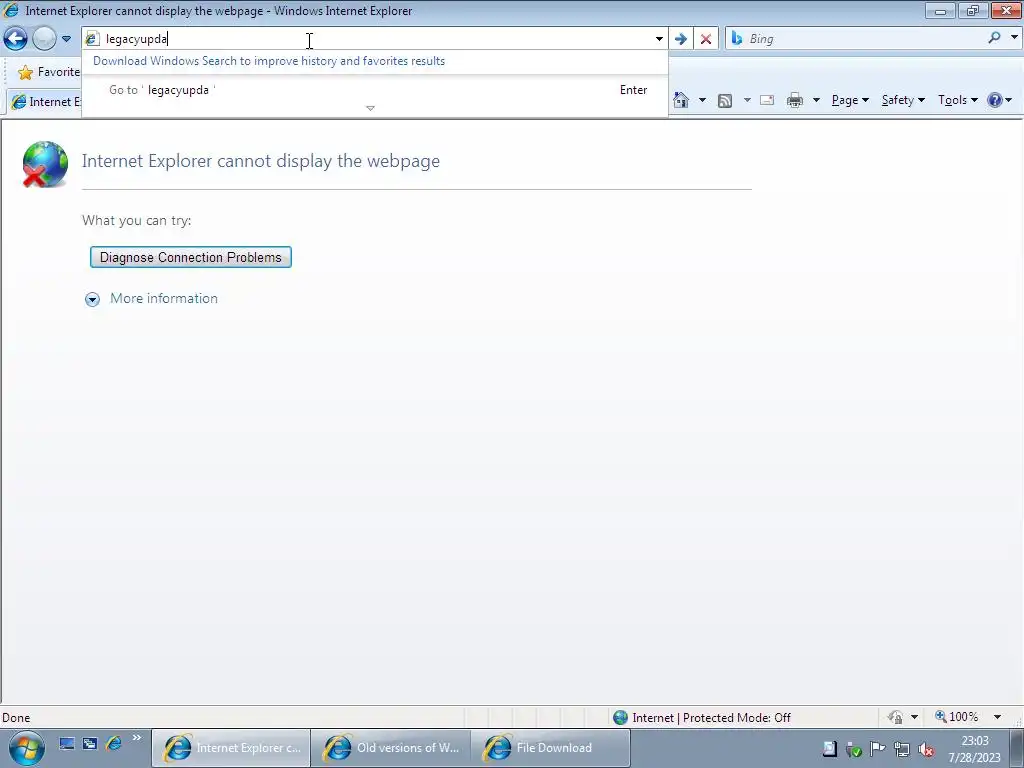
Task: Select the Go to 'legacyupda' suggestion
Action: [375, 90]
